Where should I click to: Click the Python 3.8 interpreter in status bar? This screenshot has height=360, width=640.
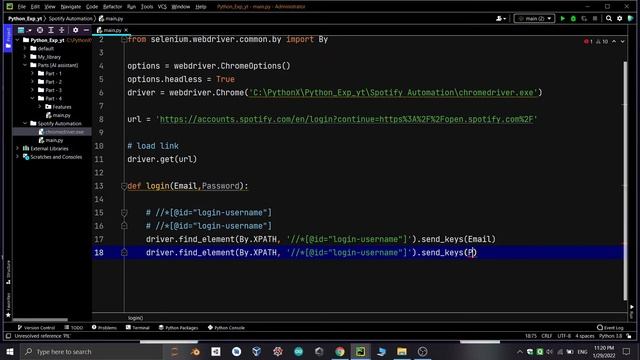(610, 336)
